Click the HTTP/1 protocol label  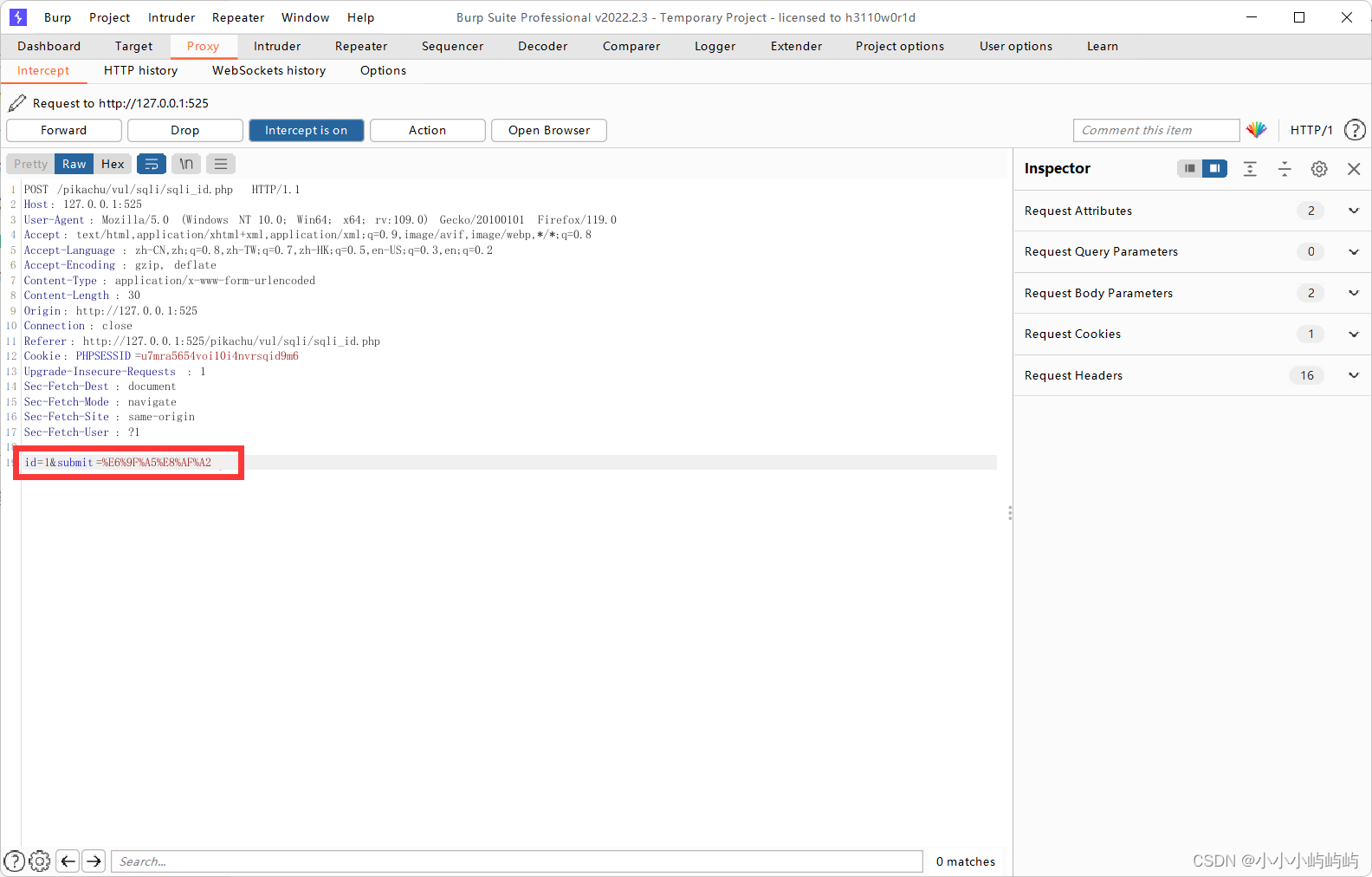[1311, 130]
